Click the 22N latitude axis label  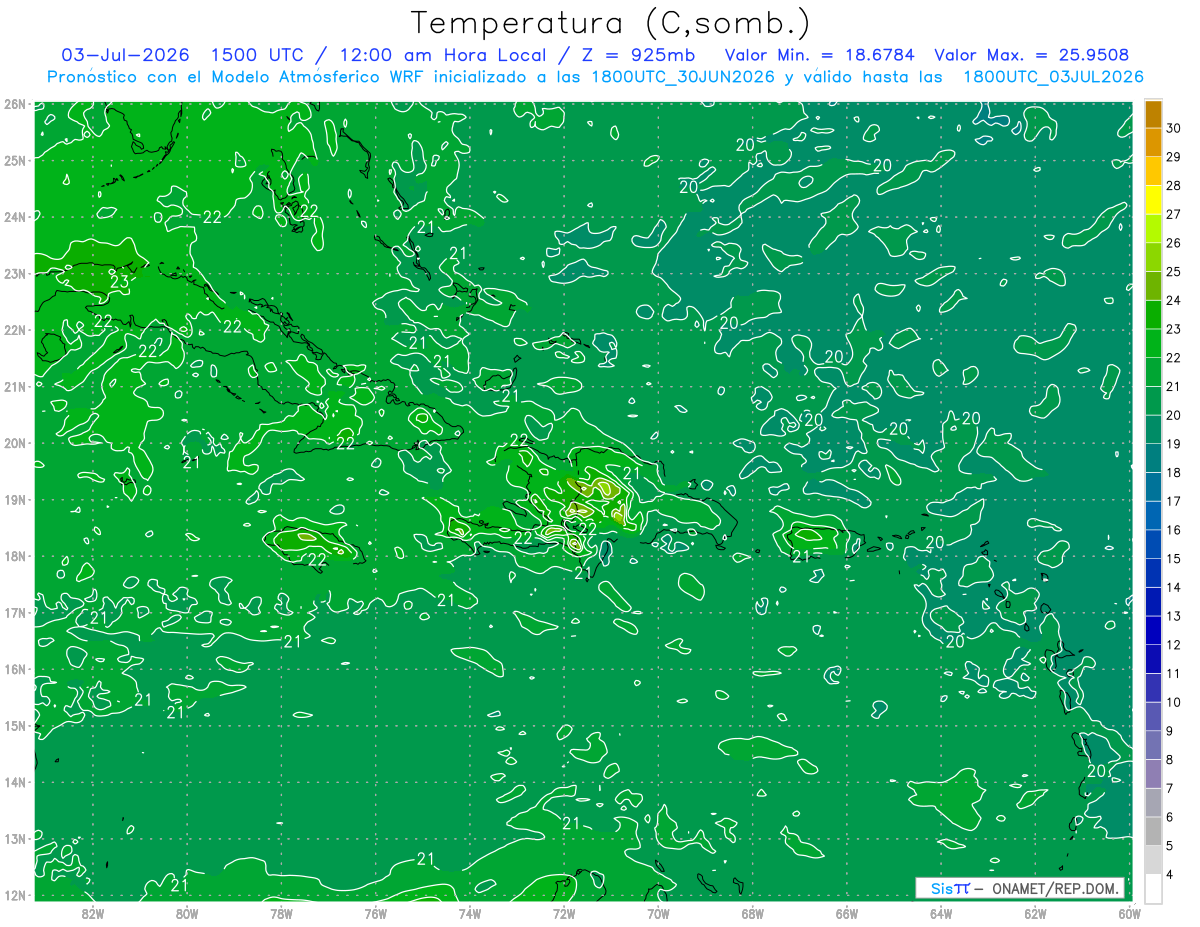pos(14,330)
